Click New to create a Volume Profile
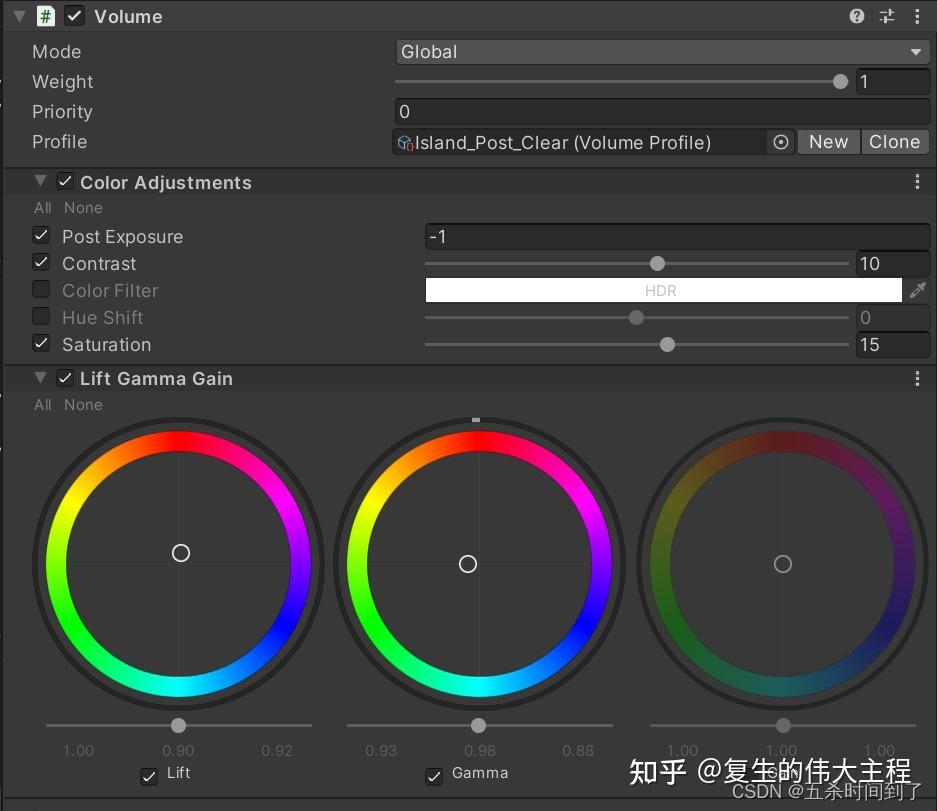The width and height of the screenshot is (937, 811). coord(828,142)
